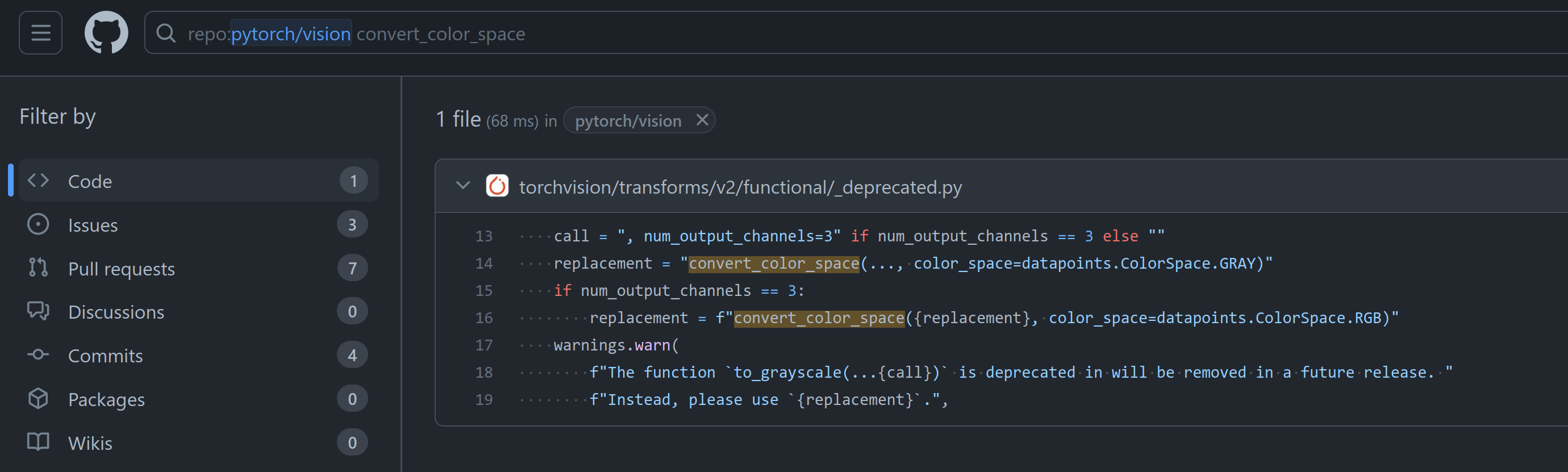This screenshot has width=1568, height=472.
Task: Click the Packages count badge 0
Action: (352, 399)
